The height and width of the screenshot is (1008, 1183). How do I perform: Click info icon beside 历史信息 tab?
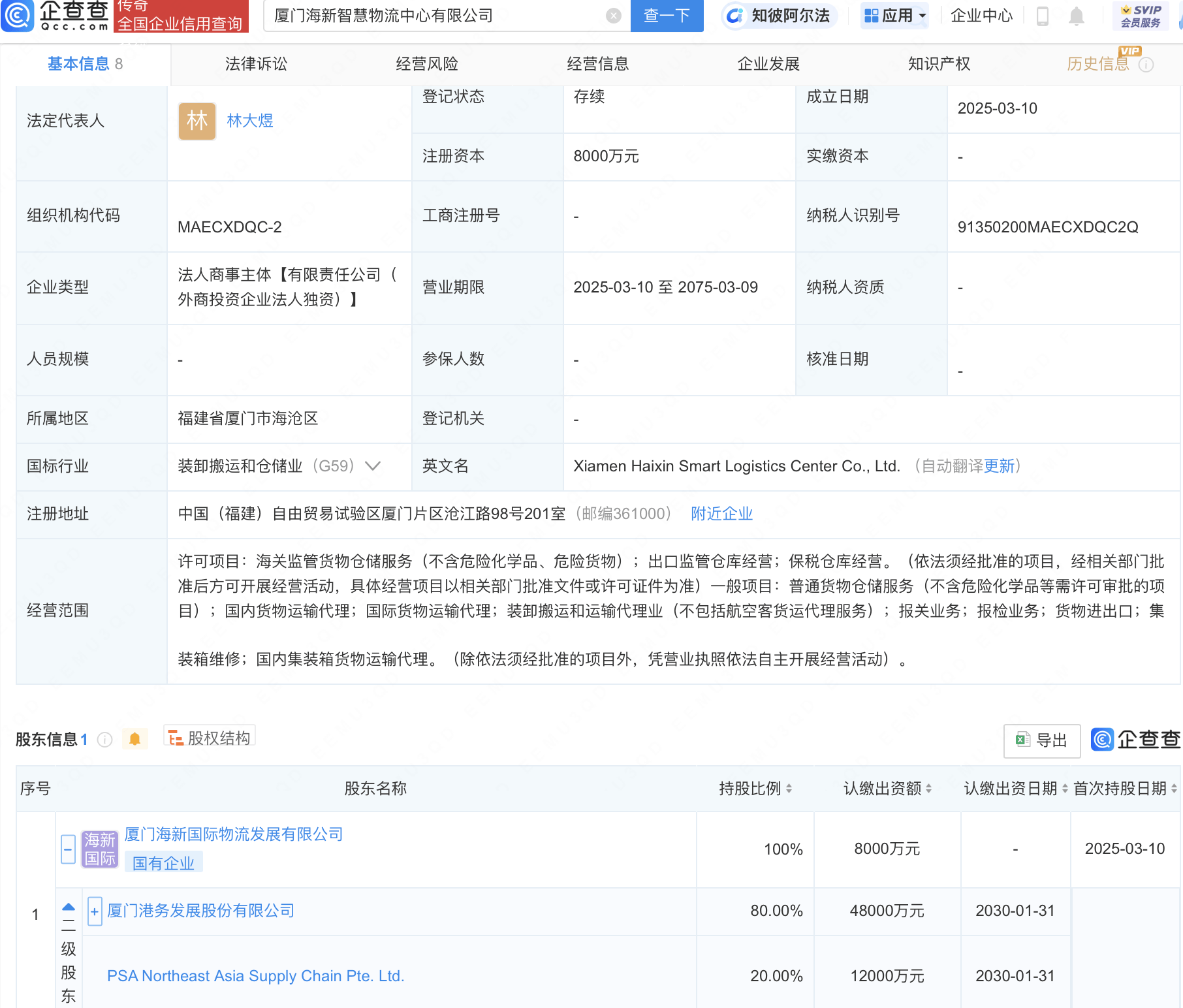[x=1146, y=65]
